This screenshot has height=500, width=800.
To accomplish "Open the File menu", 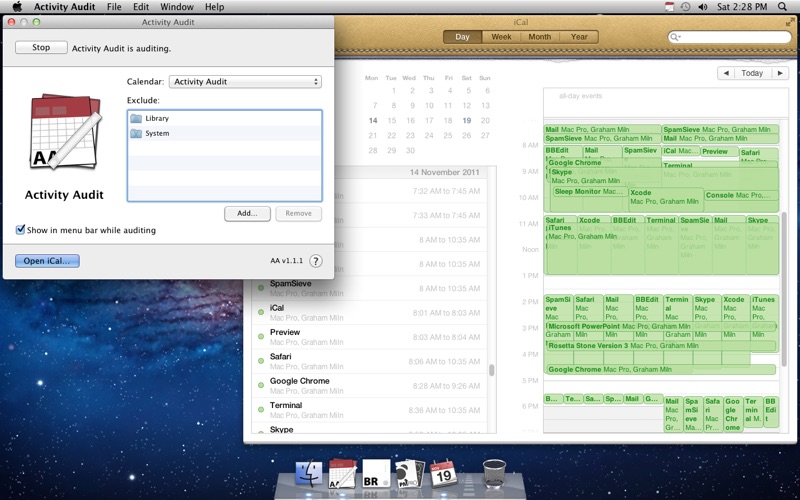I will [114, 7].
